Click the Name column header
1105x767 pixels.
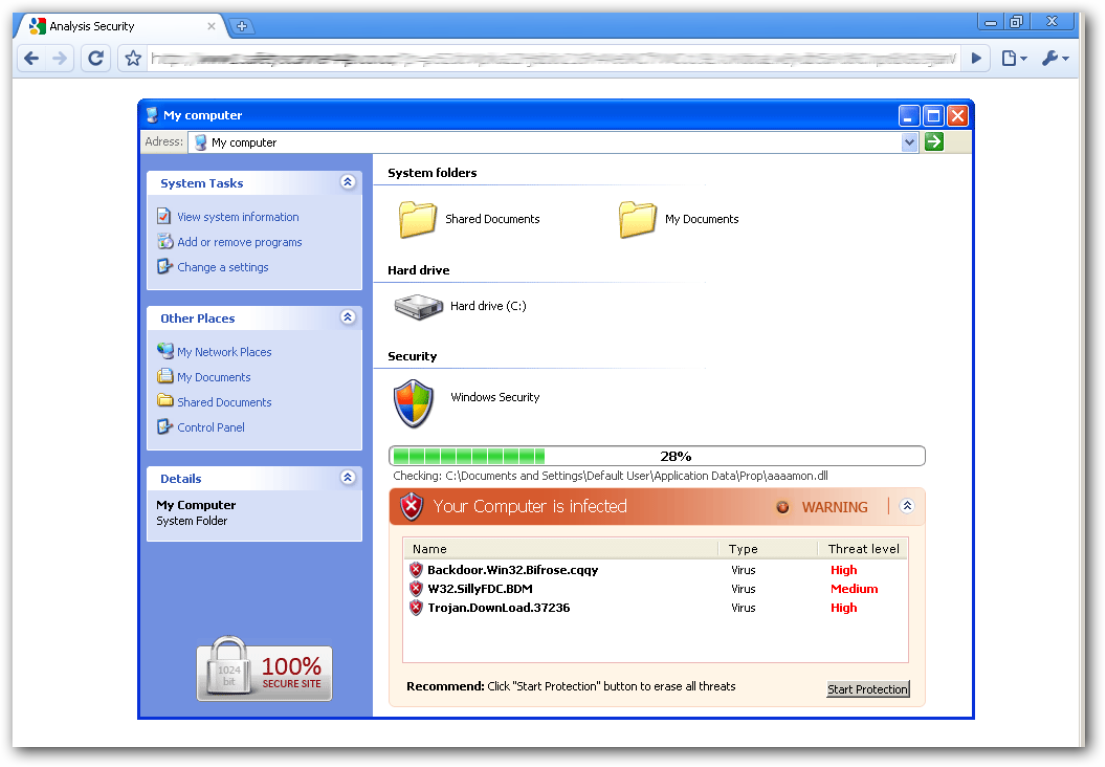coord(429,549)
